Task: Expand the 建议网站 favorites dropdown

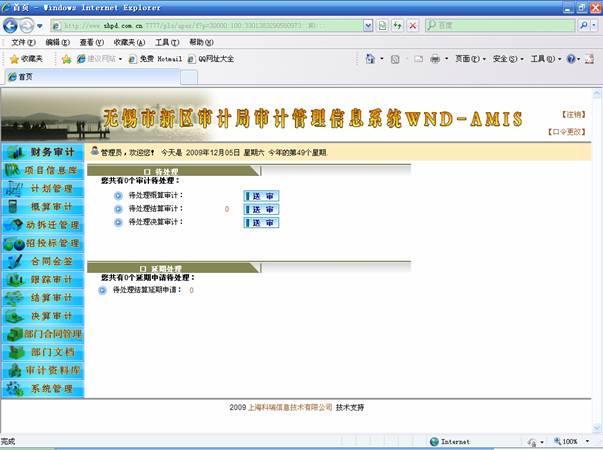Action: 120,59
